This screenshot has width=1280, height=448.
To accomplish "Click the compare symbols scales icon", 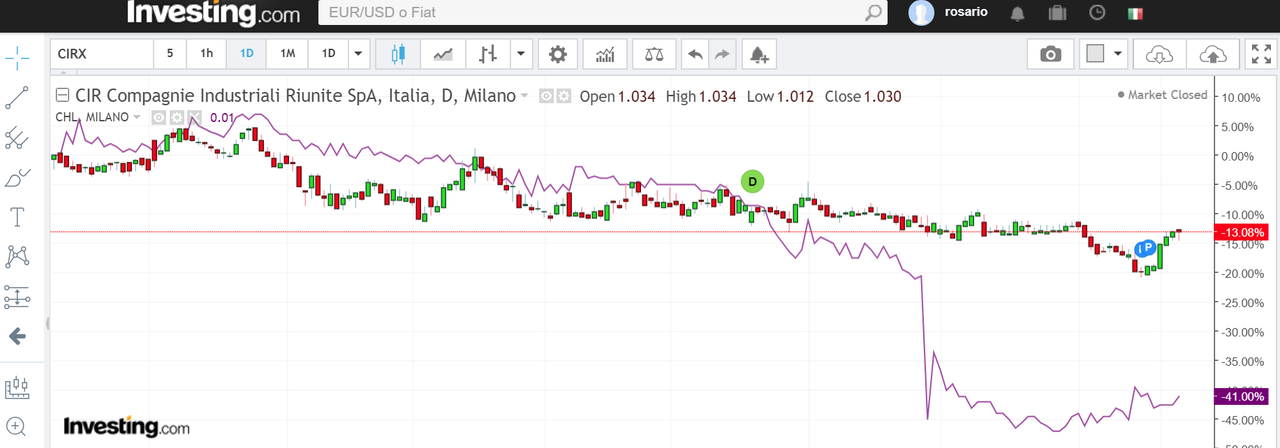I will pos(654,54).
